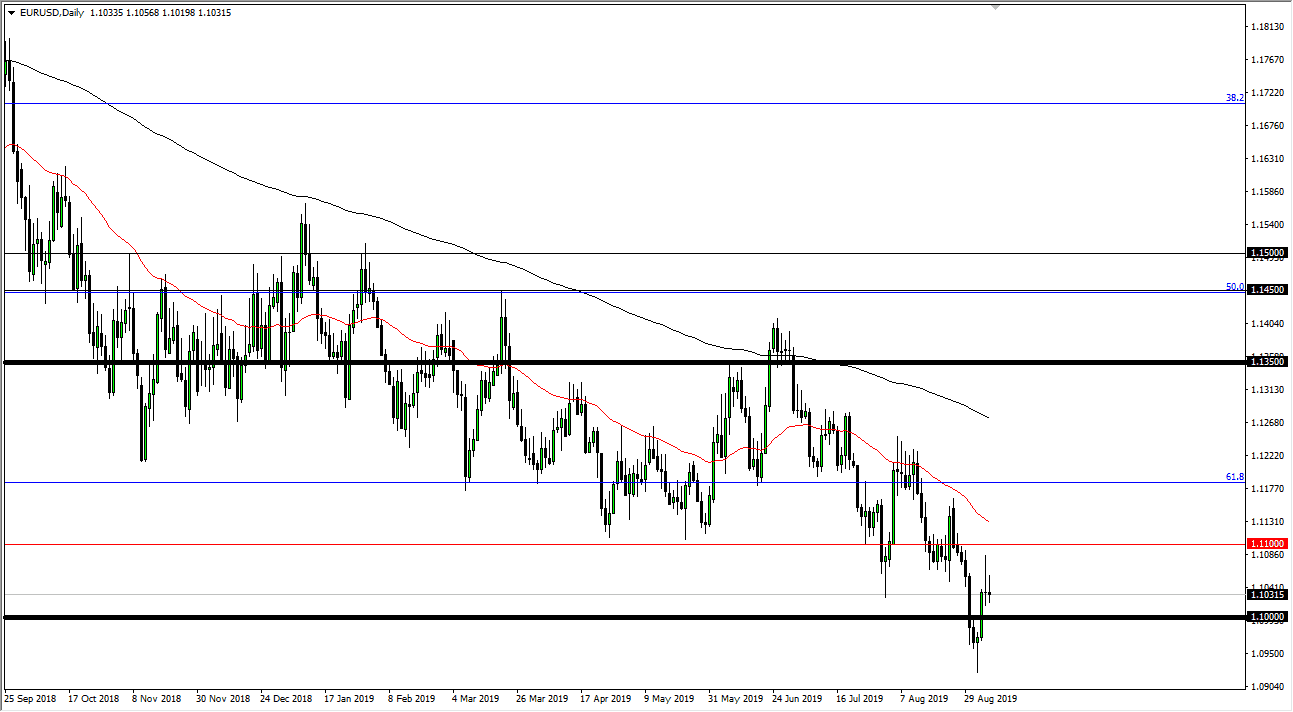
Task: Click the chart shift triangle marker
Action: 995,9
